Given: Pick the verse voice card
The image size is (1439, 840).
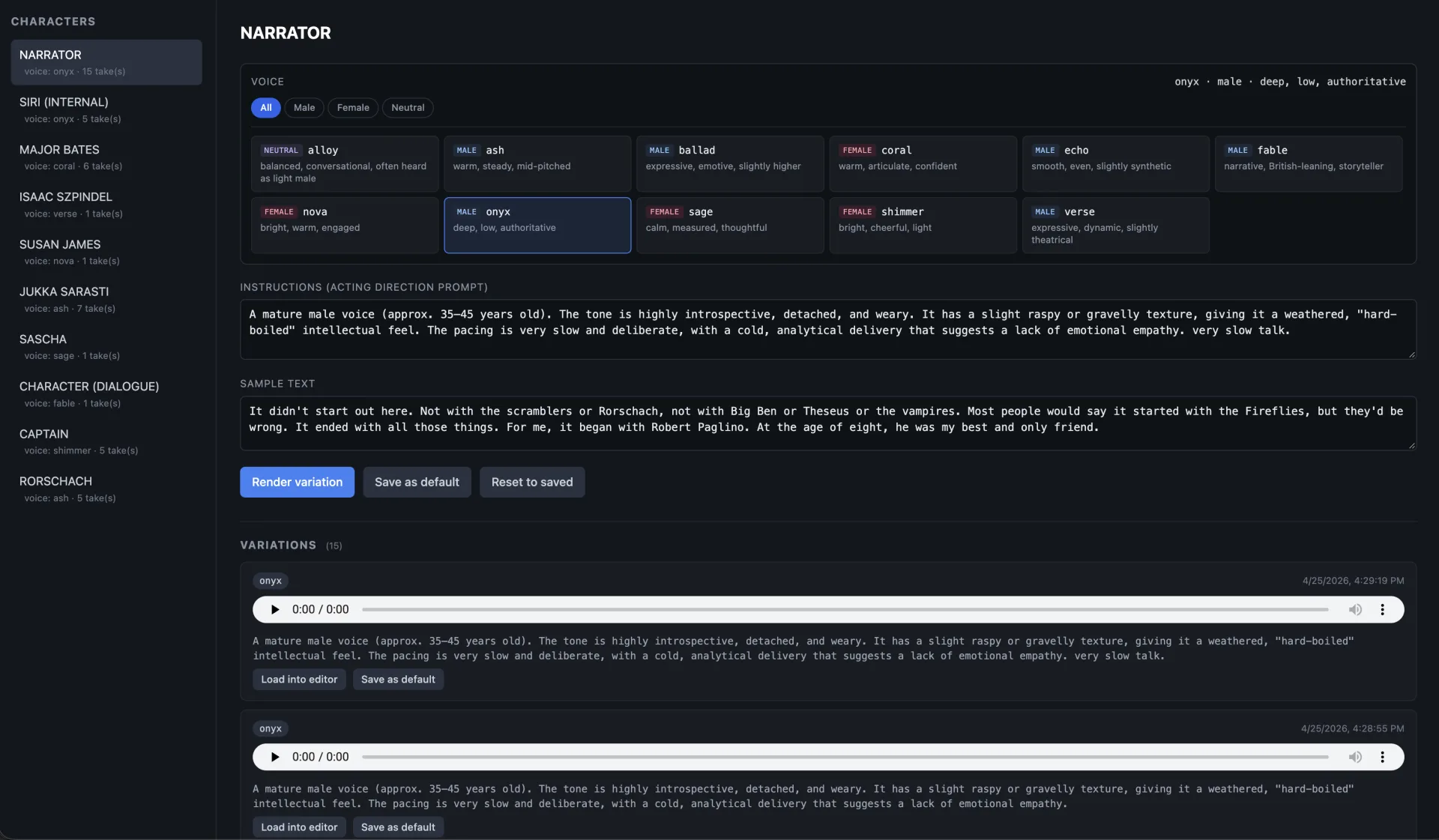Looking at the screenshot, I should tap(1115, 225).
